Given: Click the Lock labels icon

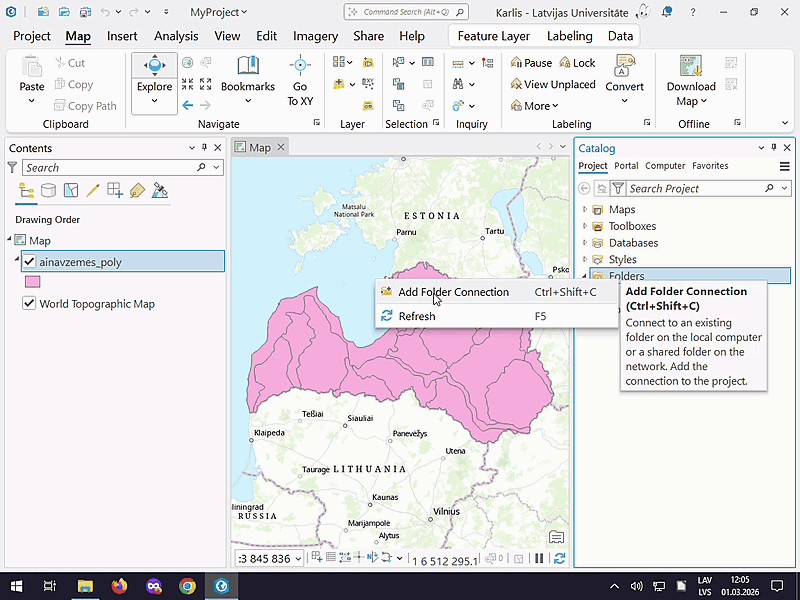Looking at the screenshot, I should point(575,62).
